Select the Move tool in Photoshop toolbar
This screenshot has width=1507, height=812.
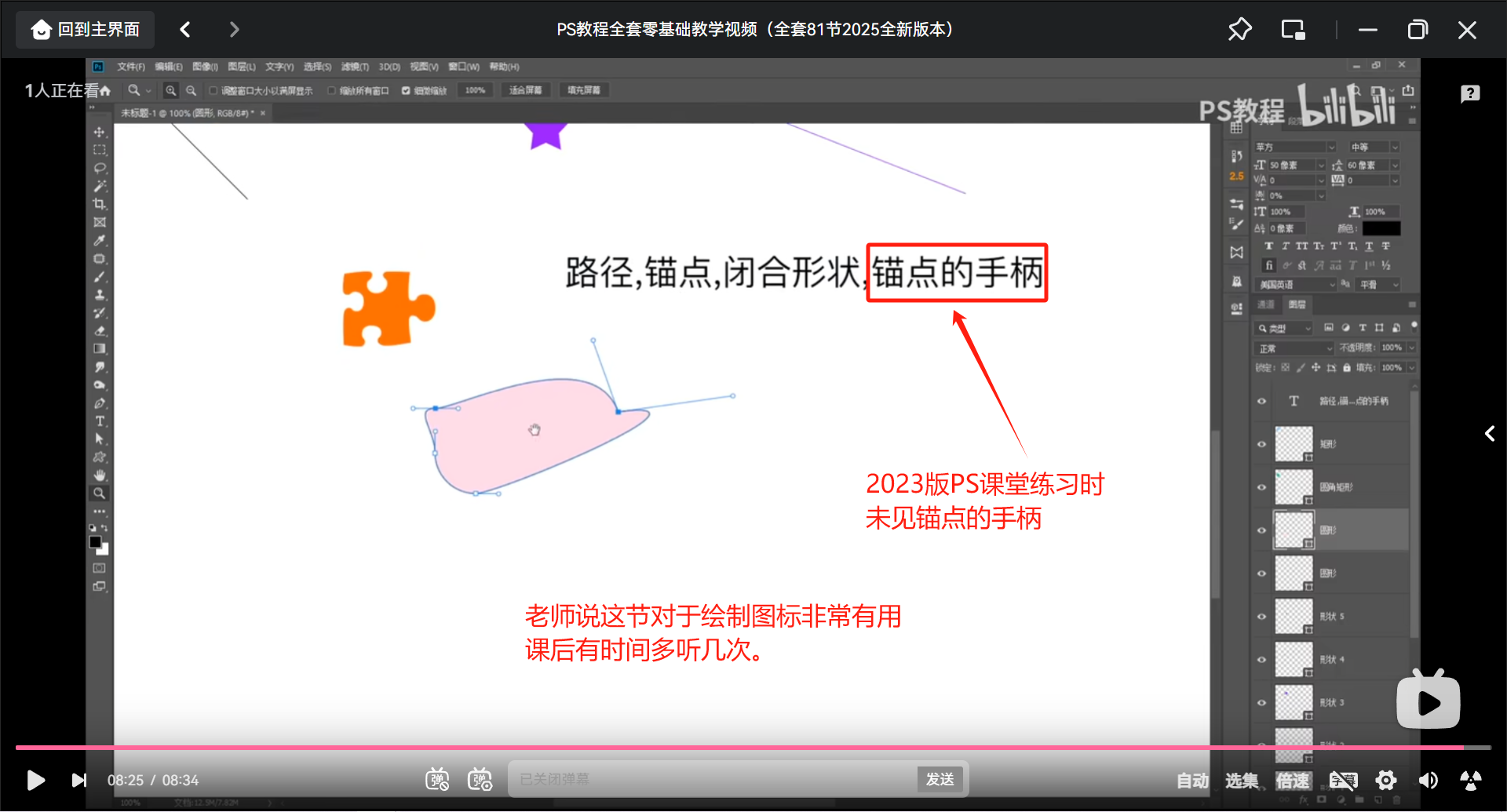click(100, 132)
